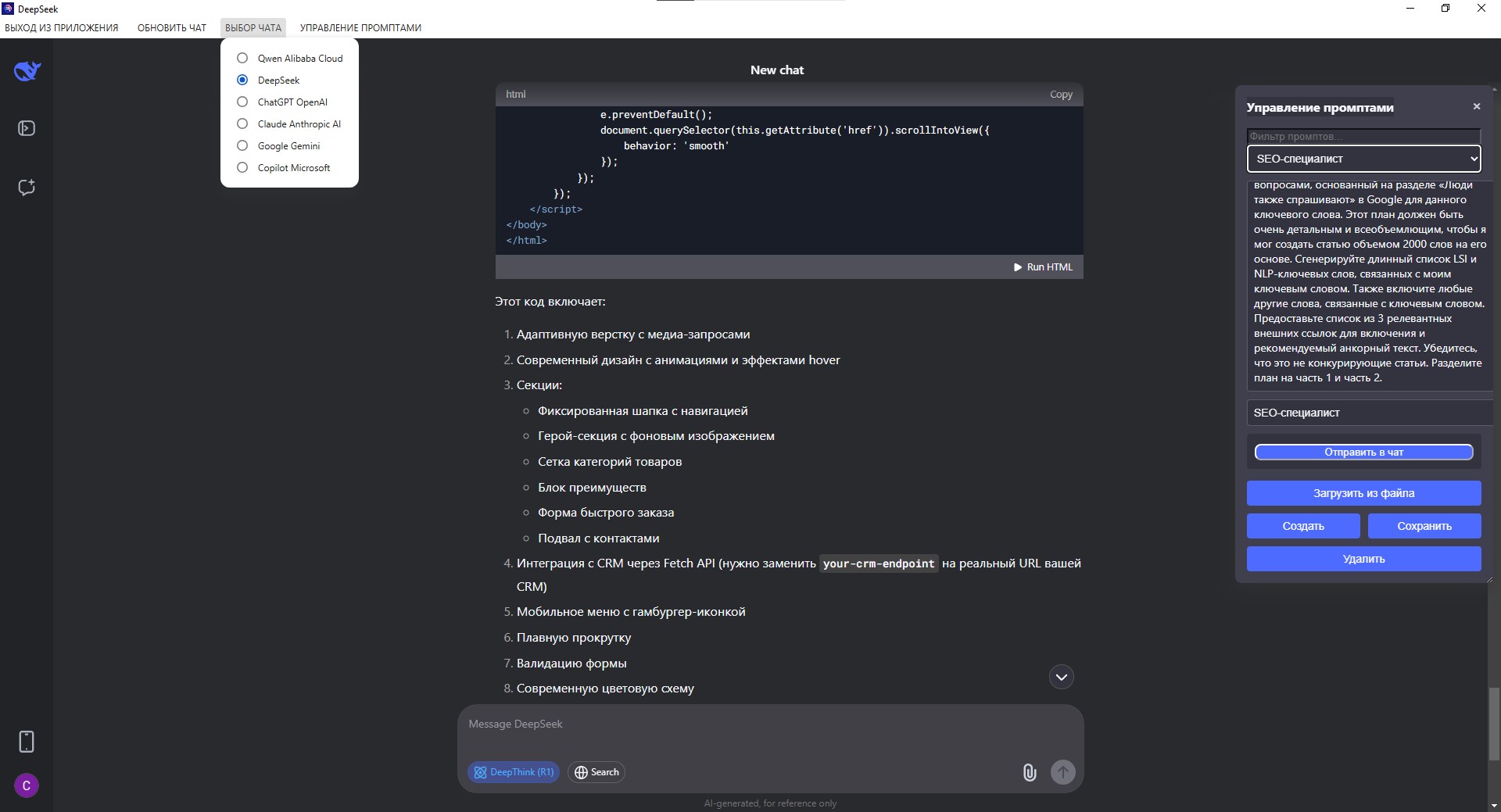This screenshot has height=812, width=1501.
Task: Copy the html code block
Action: click(1061, 95)
